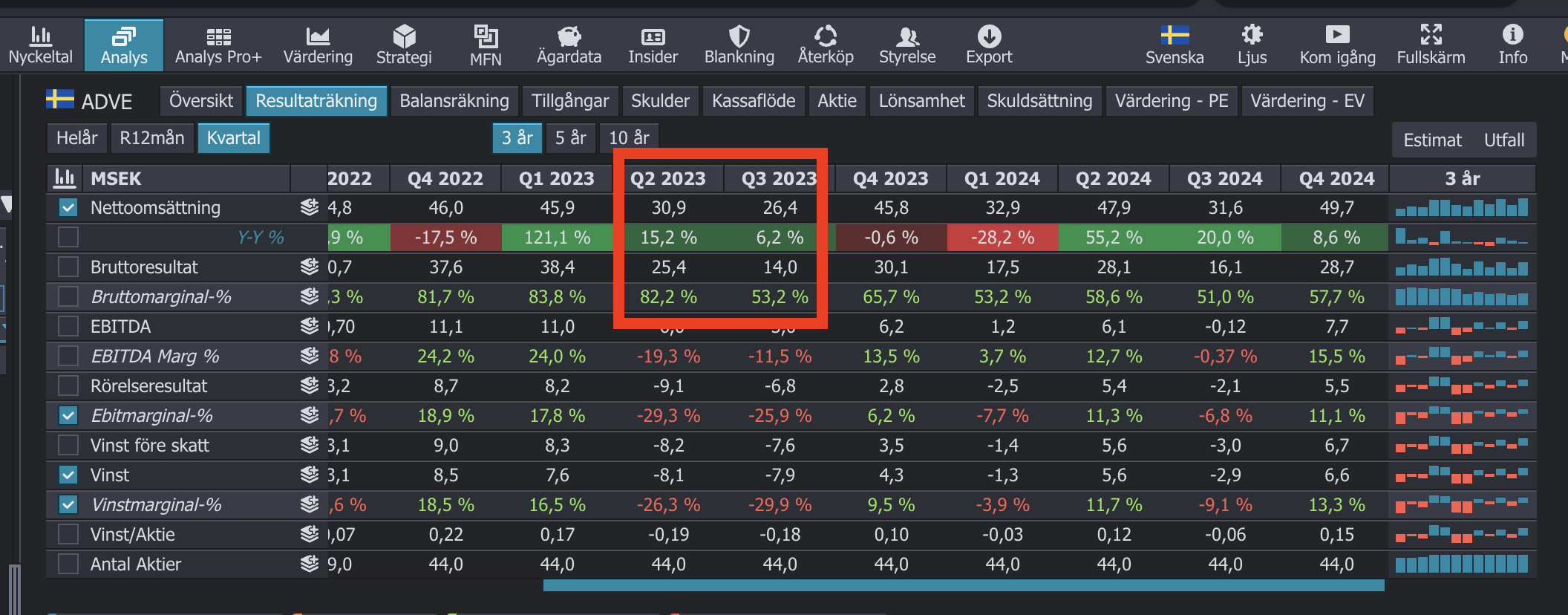Click the Blankning shield icon

pyautogui.click(x=739, y=36)
